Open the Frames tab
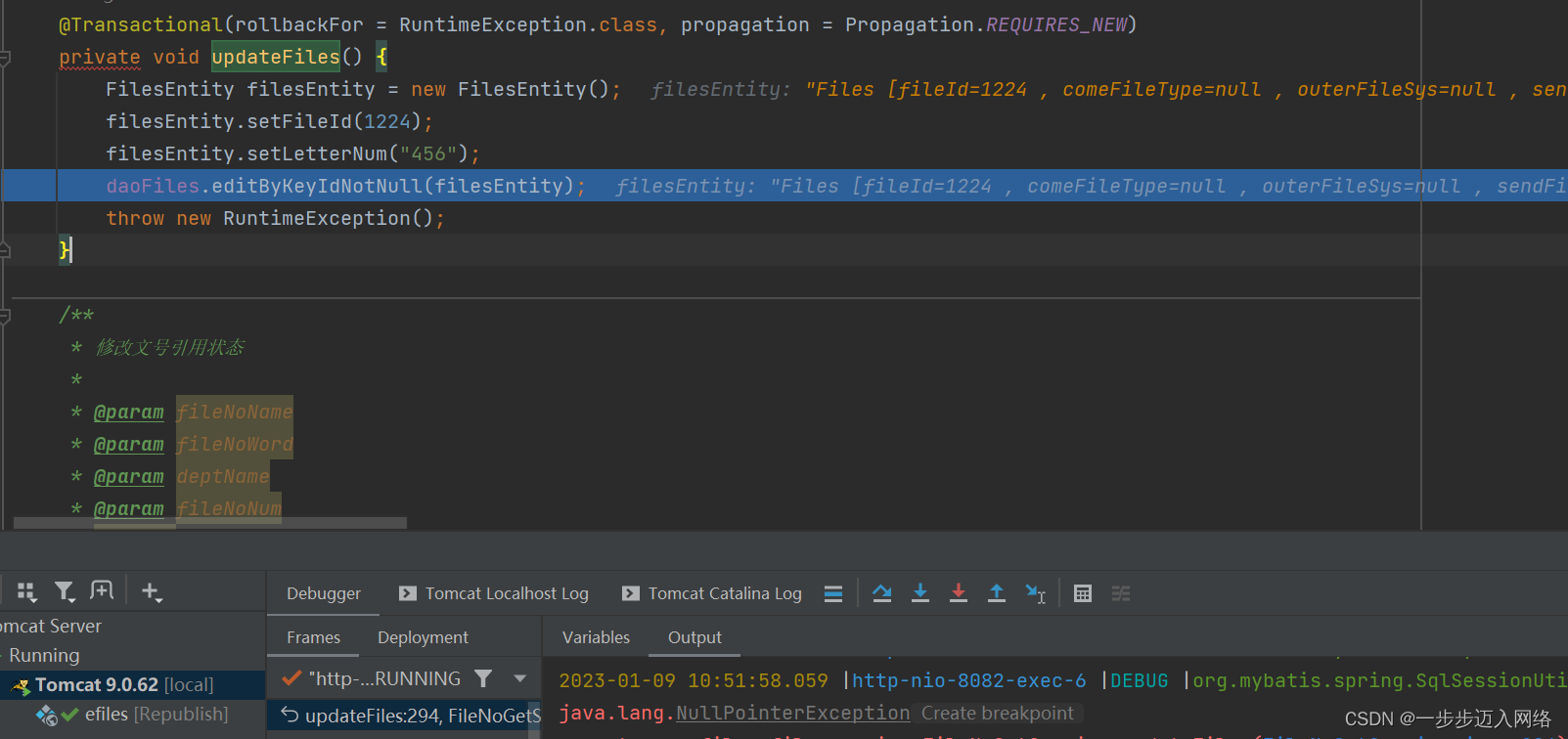The width and height of the screenshot is (1568, 739). click(313, 637)
